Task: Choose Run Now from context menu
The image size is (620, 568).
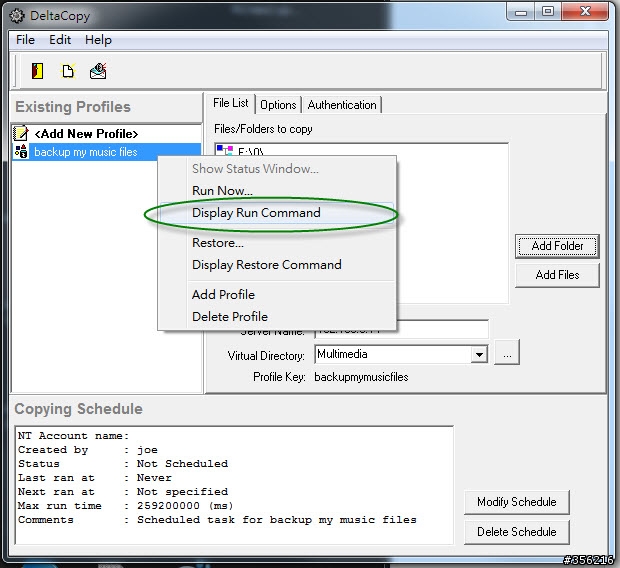Action: pyautogui.click(x=277, y=191)
